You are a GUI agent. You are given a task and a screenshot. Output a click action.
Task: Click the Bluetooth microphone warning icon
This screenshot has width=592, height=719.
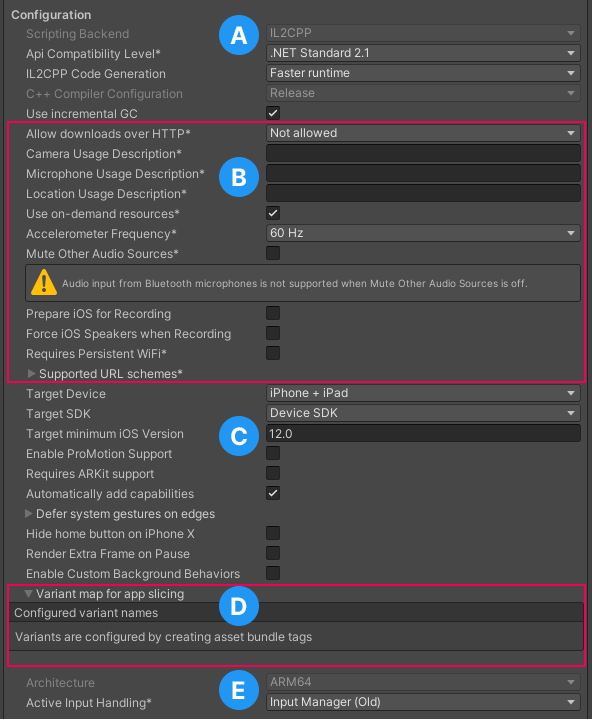[44, 282]
